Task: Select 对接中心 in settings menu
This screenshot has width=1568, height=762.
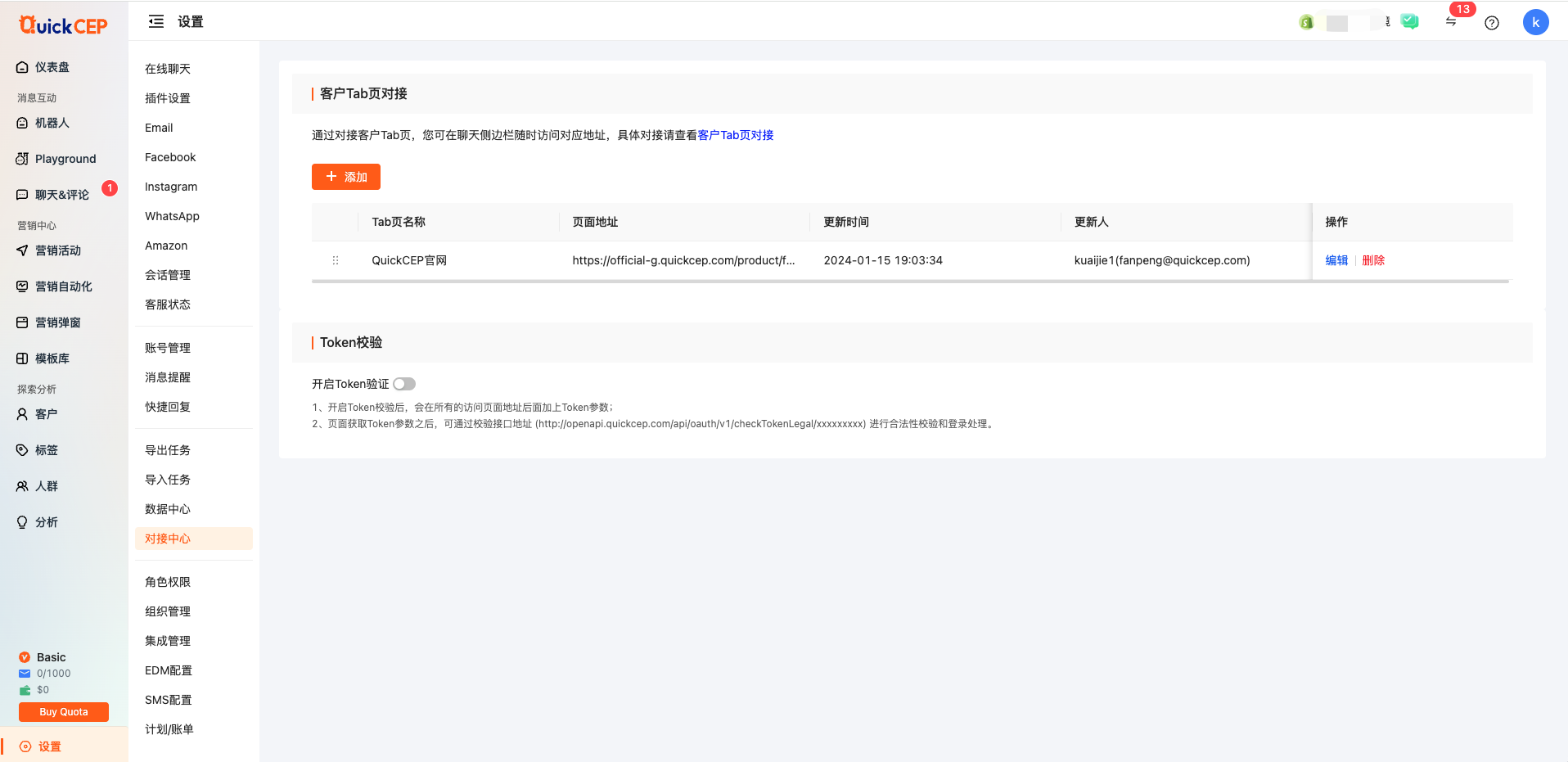Action: 193,539
